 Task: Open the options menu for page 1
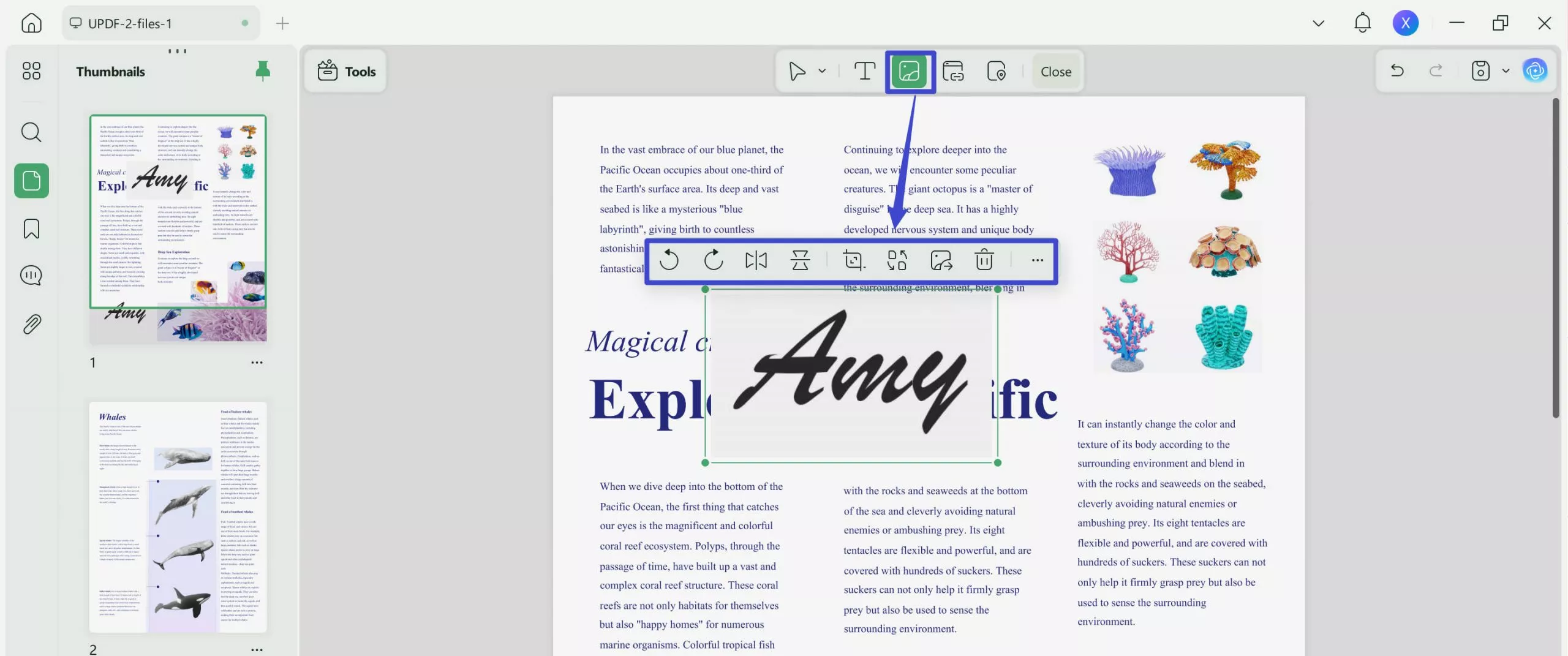pos(257,363)
